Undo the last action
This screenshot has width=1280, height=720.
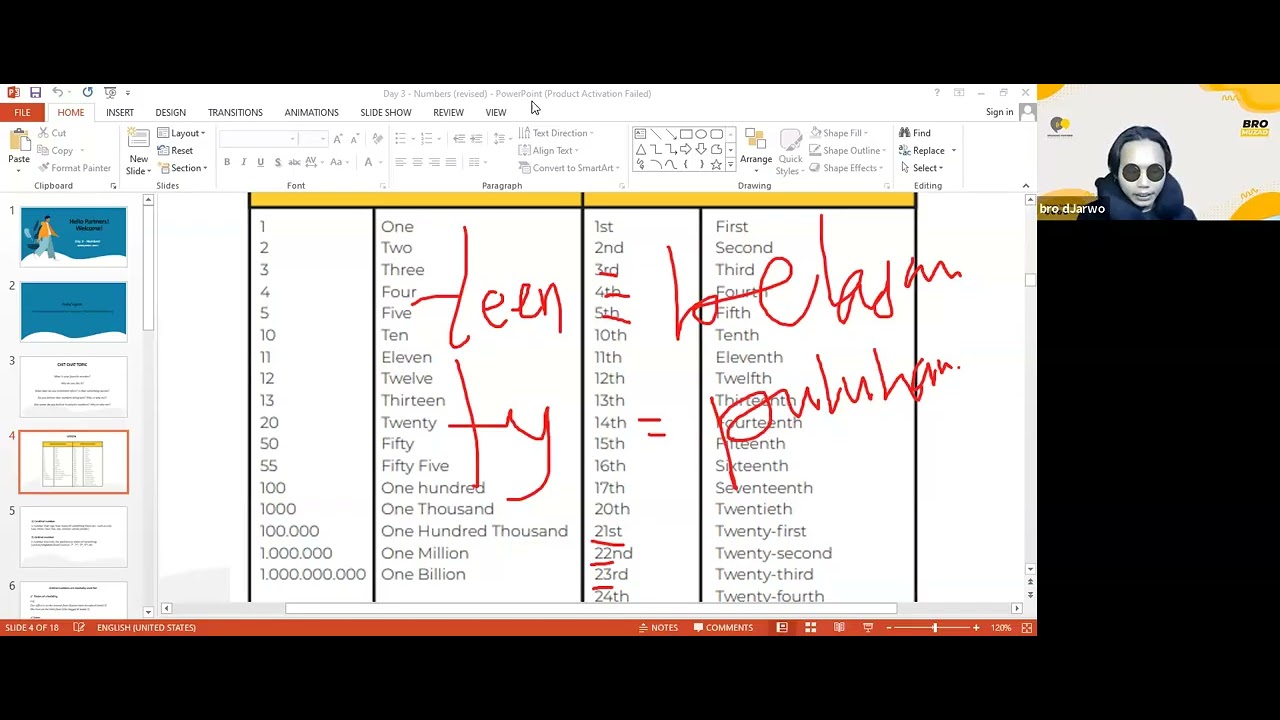point(57,93)
